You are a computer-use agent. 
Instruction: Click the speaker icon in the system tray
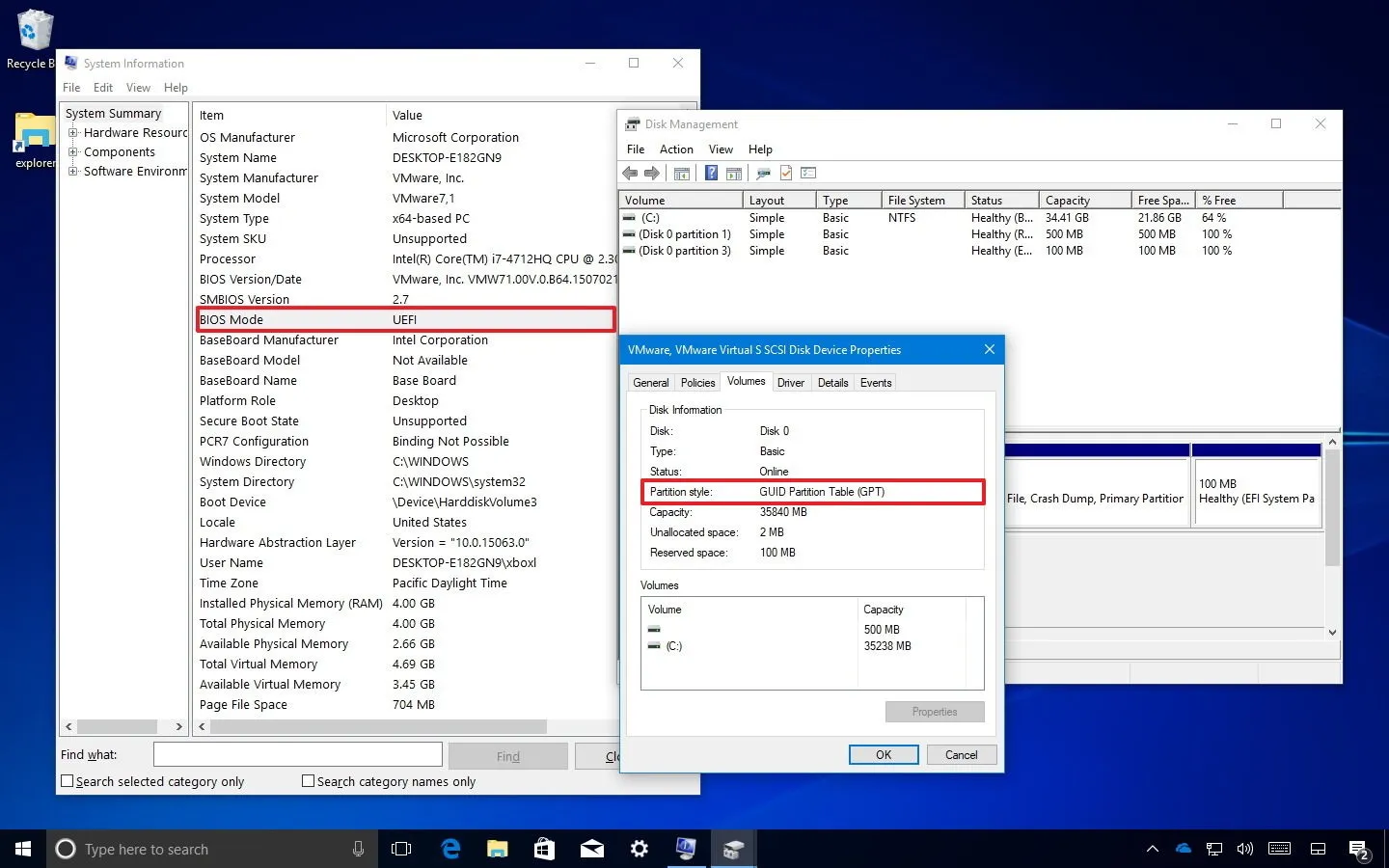point(1245,849)
